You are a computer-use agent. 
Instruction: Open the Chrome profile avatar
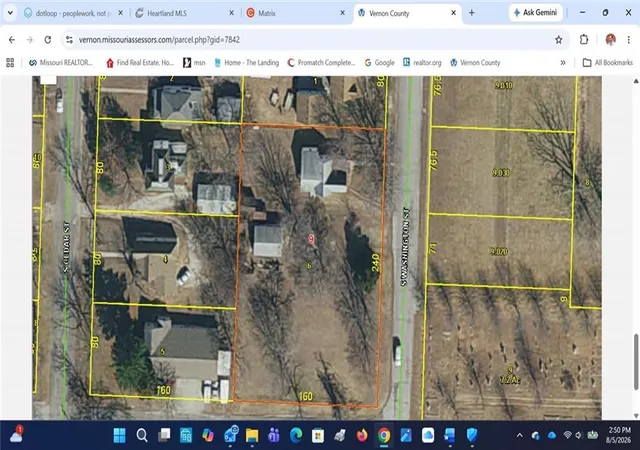click(x=611, y=40)
